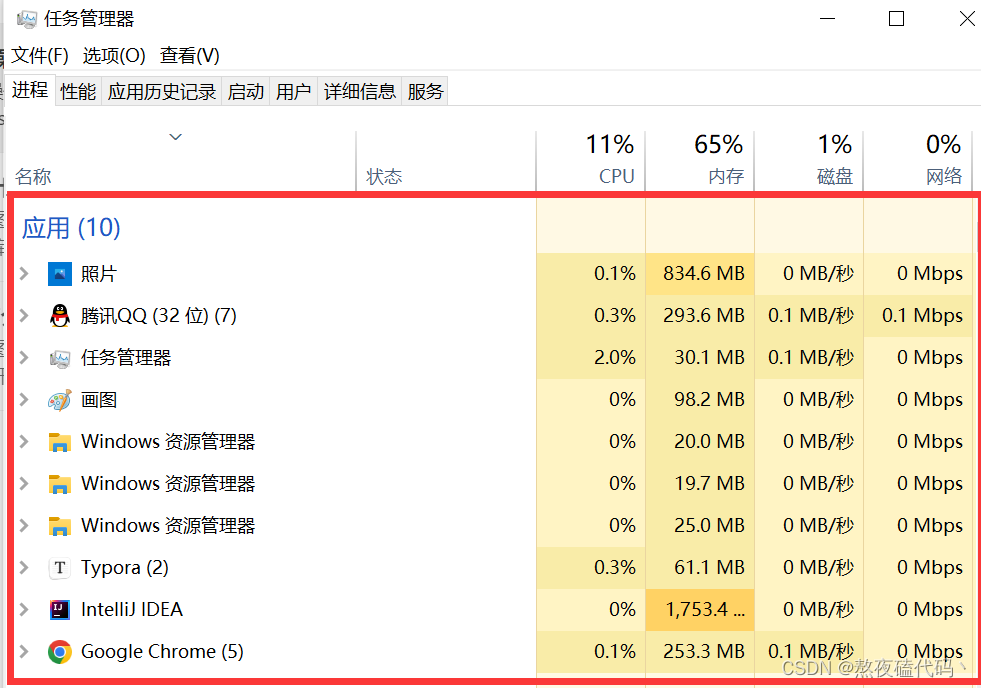Sort by the 网络 column header
Screen dimensions: 981x688
pos(917,161)
